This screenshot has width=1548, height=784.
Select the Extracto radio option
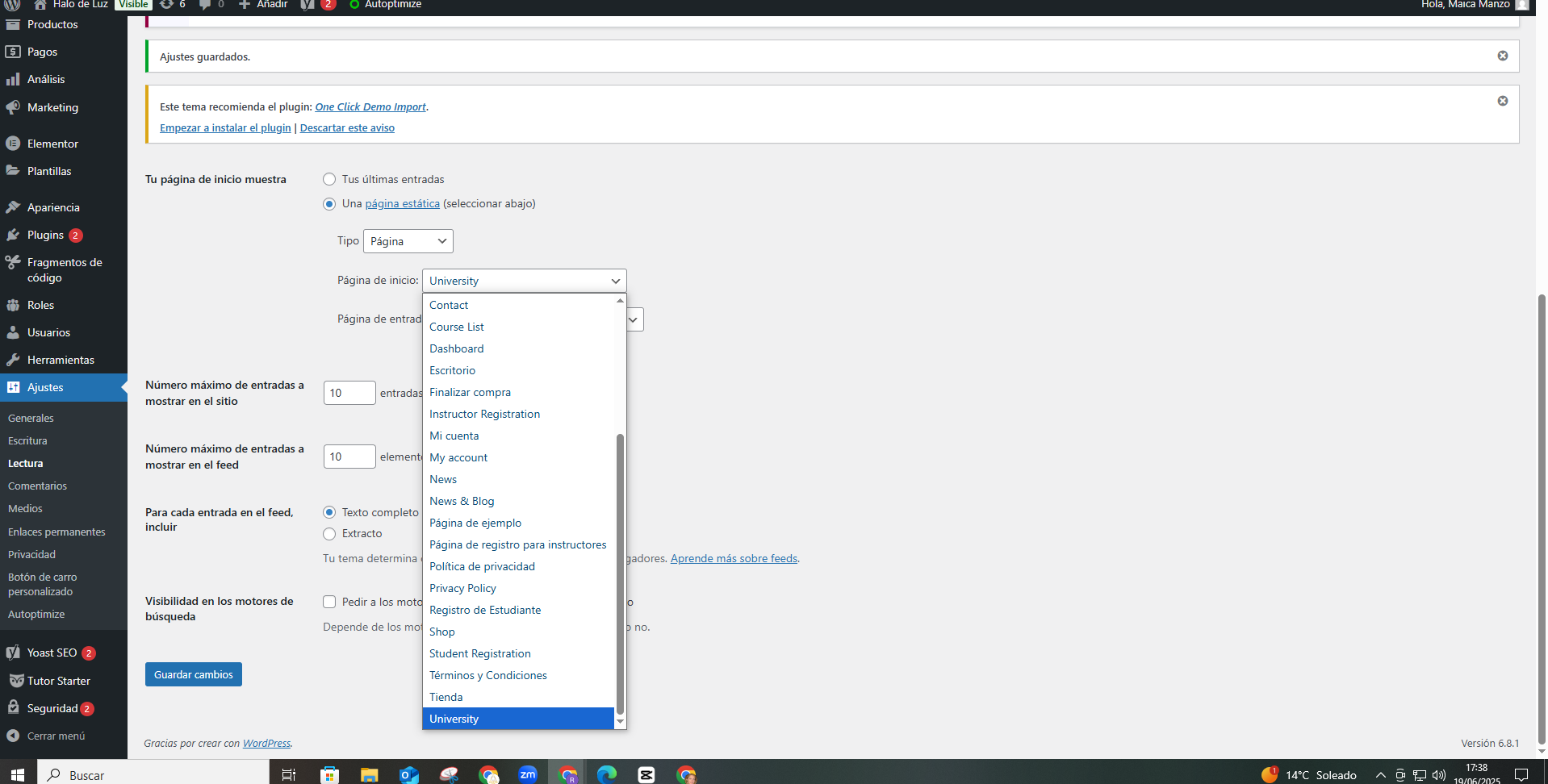[x=329, y=534]
